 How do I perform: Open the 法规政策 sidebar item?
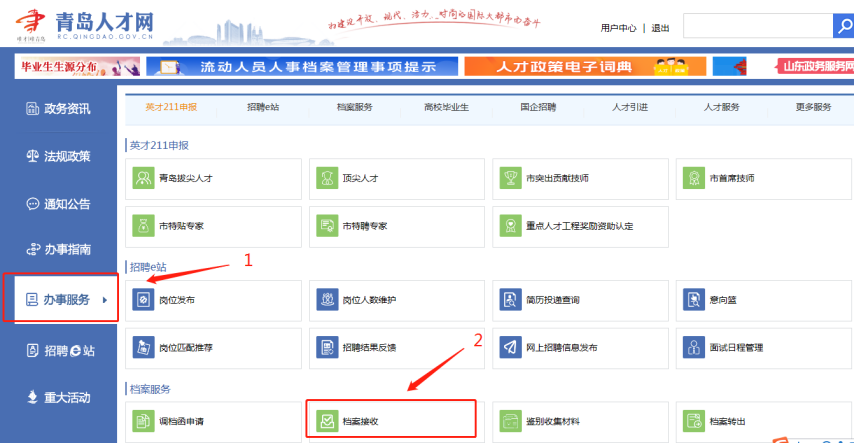(60, 156)
